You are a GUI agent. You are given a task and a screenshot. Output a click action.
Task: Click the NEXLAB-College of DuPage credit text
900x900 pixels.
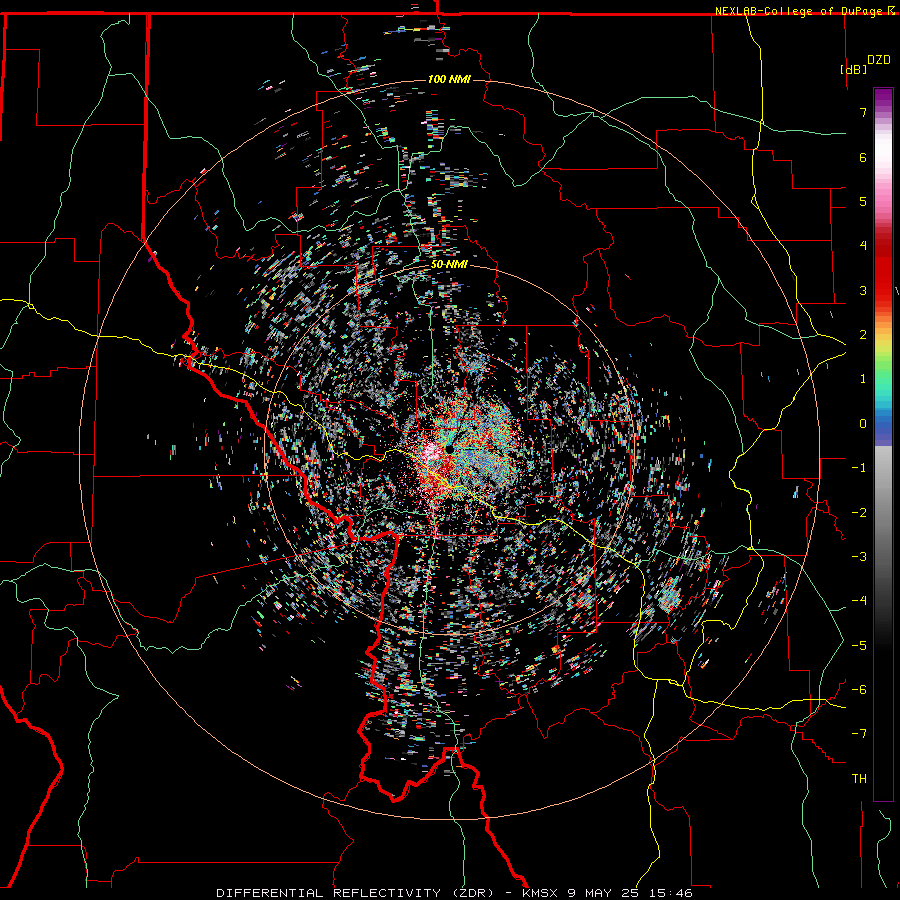798,11
